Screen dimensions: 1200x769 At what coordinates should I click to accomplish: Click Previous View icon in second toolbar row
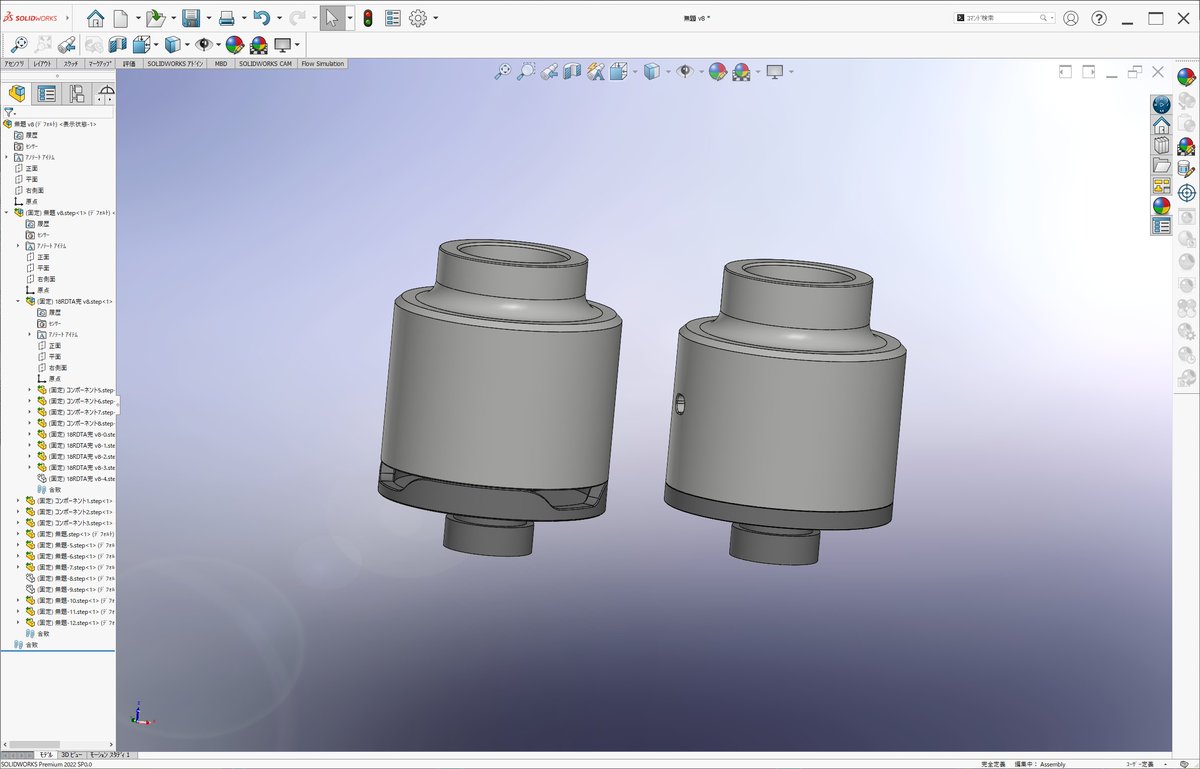click(x=68, y=44)
